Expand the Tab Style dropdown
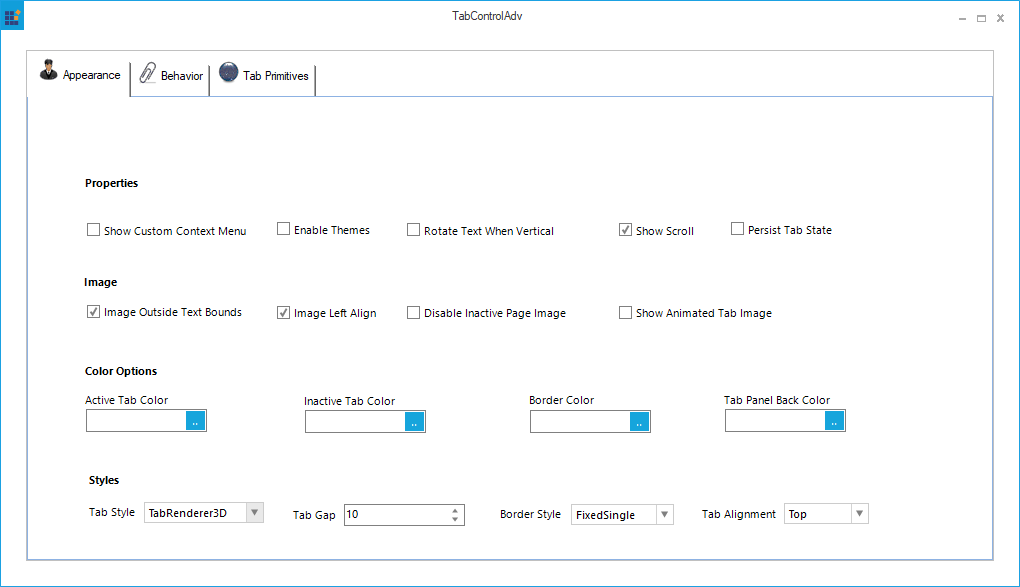 254,513
